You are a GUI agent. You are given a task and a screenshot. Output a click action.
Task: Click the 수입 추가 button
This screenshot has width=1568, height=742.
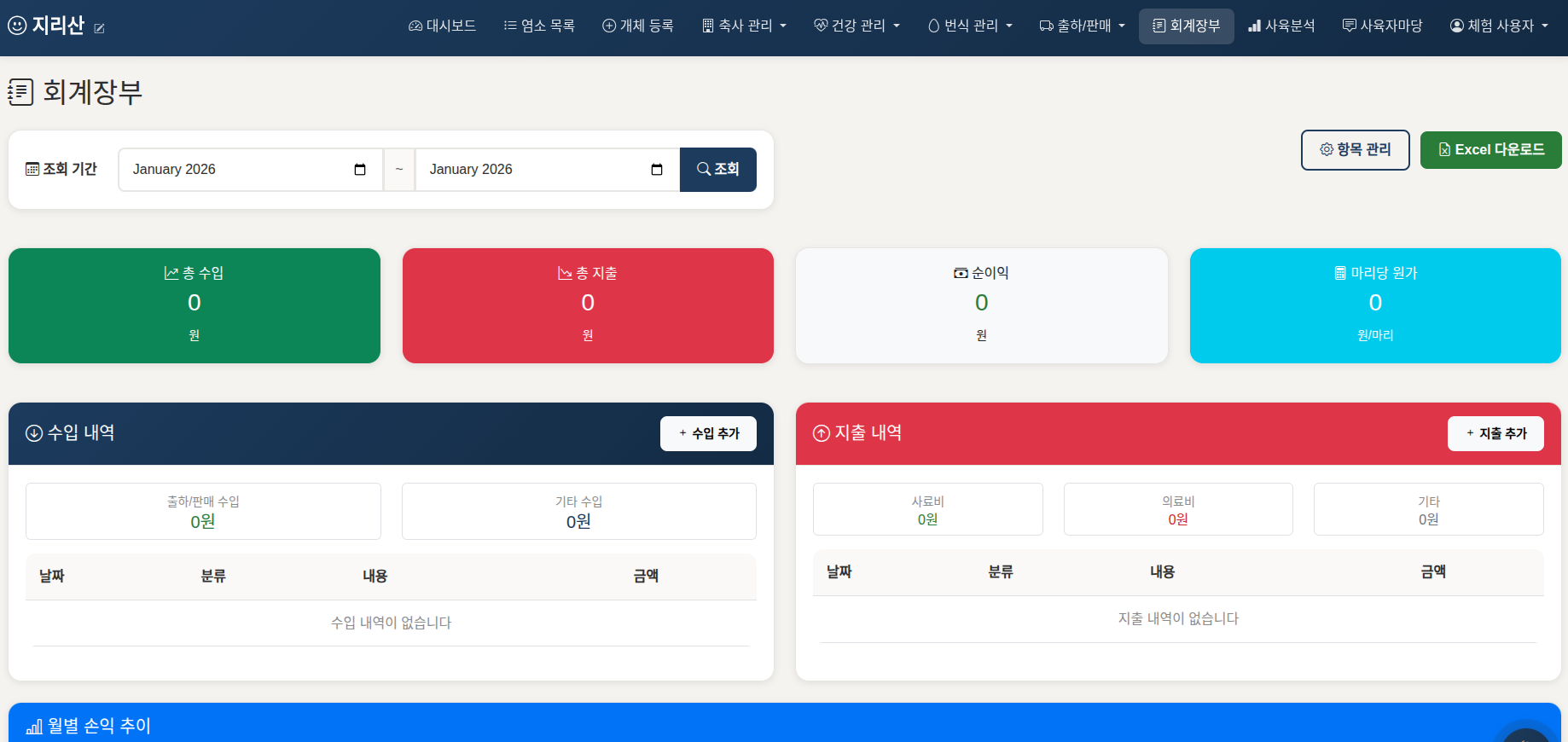708,433
